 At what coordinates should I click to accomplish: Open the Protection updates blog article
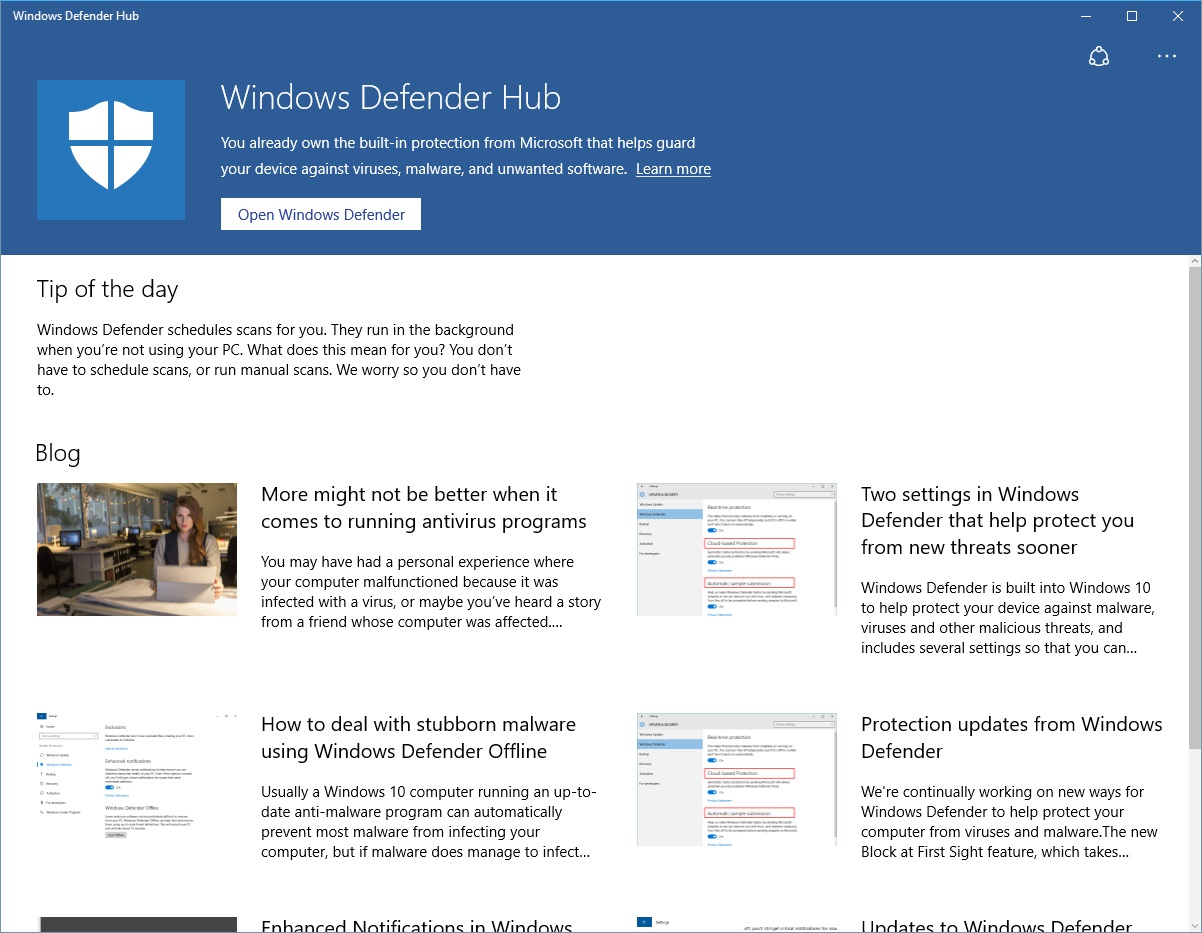[x=1011, y=737]
